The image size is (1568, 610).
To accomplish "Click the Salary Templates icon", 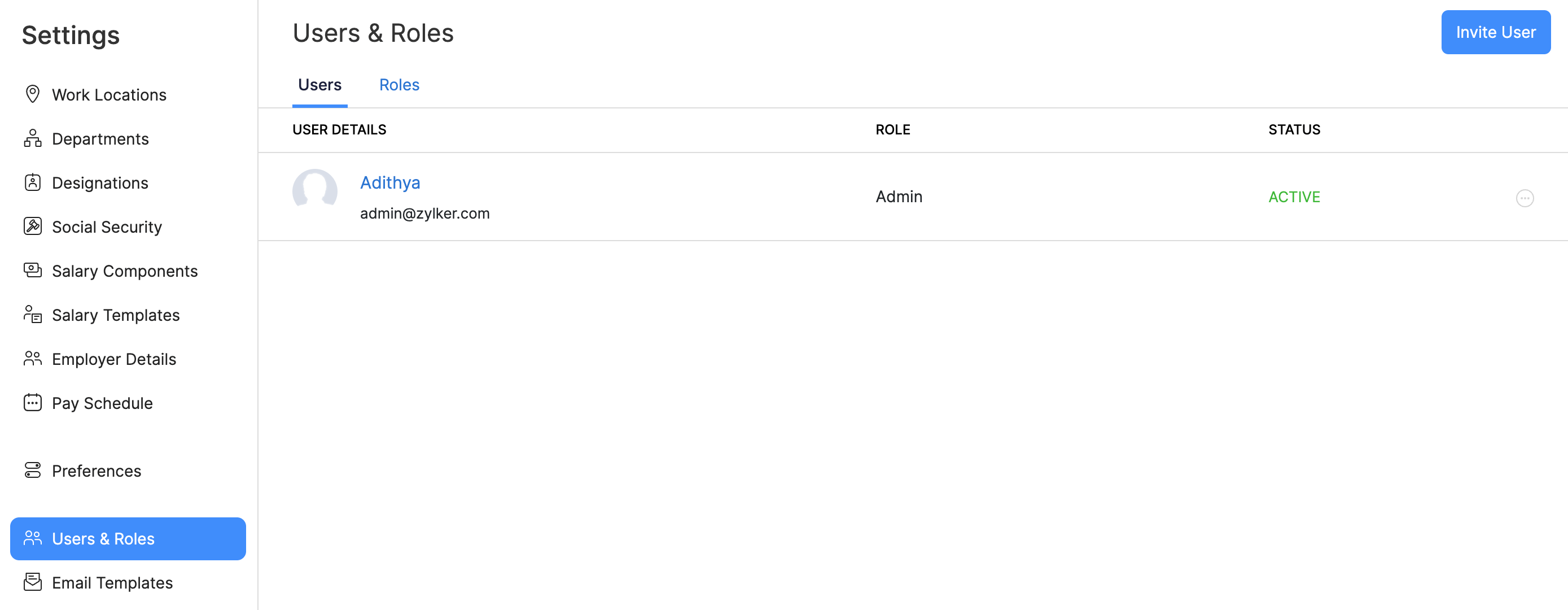I will pos(32,315).
